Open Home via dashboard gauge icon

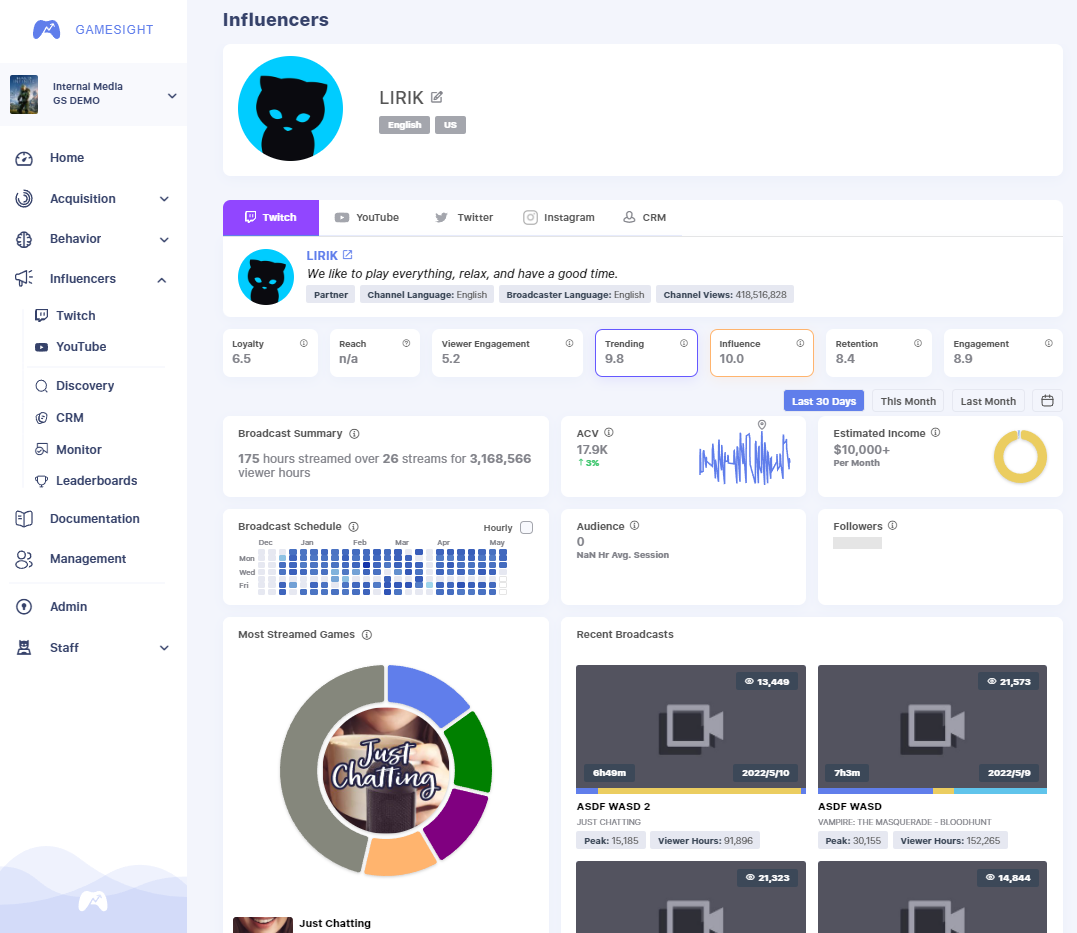pos(24,159)
